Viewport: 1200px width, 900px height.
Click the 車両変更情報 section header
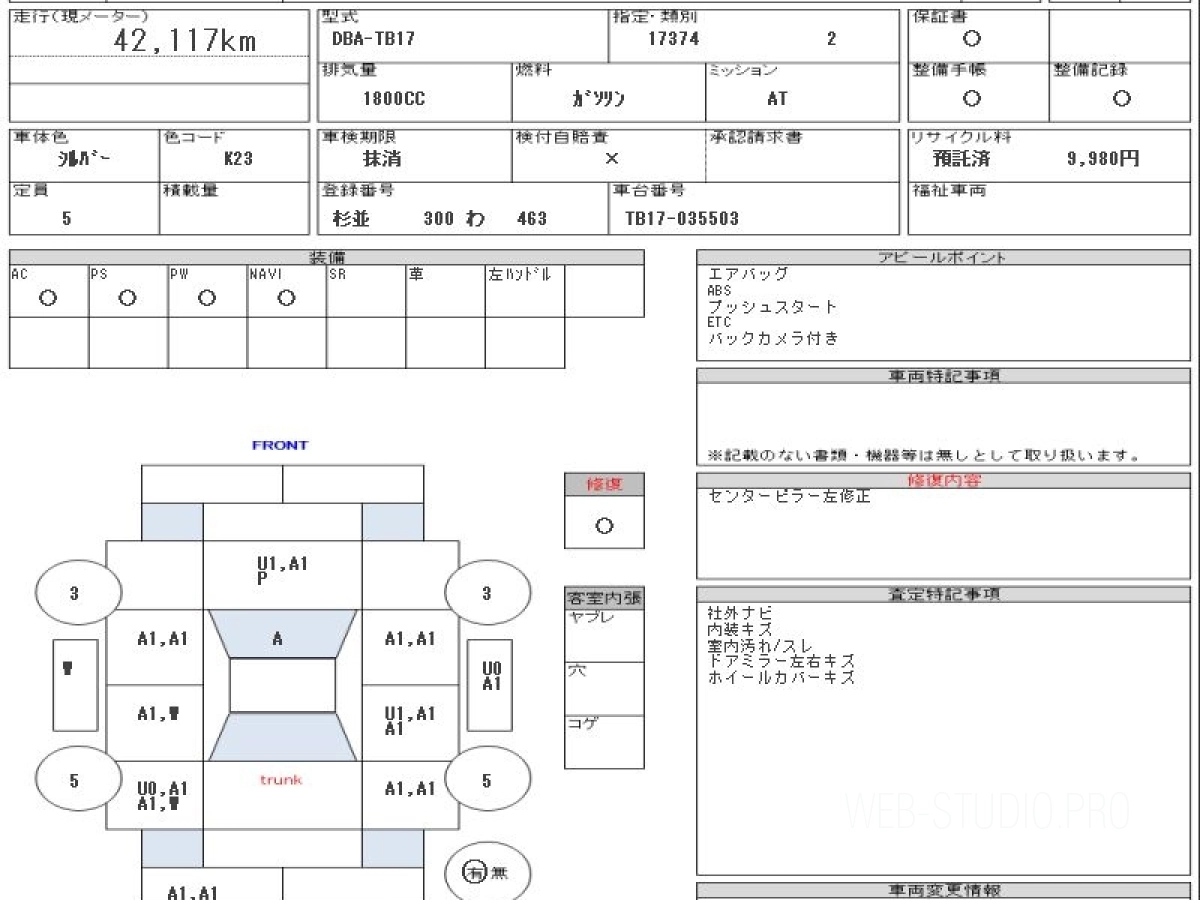pyautogui.click(x=942, y=891)
